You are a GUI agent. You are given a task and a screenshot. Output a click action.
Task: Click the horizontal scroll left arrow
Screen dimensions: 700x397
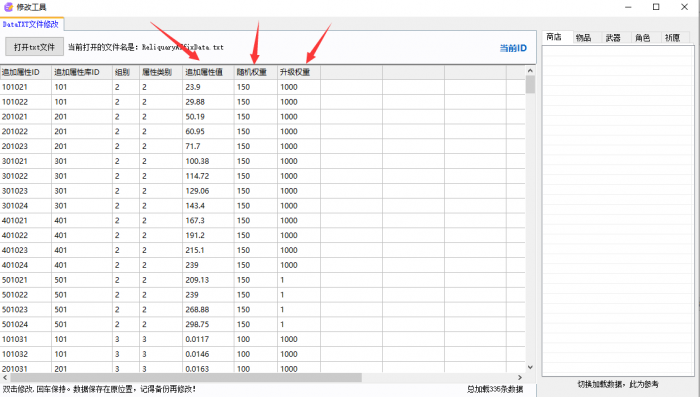click(5, 378)
